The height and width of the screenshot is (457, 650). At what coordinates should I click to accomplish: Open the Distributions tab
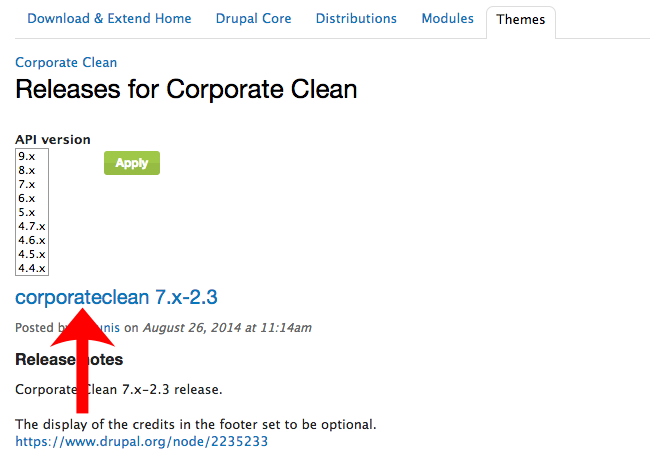(x=356, y=19)
